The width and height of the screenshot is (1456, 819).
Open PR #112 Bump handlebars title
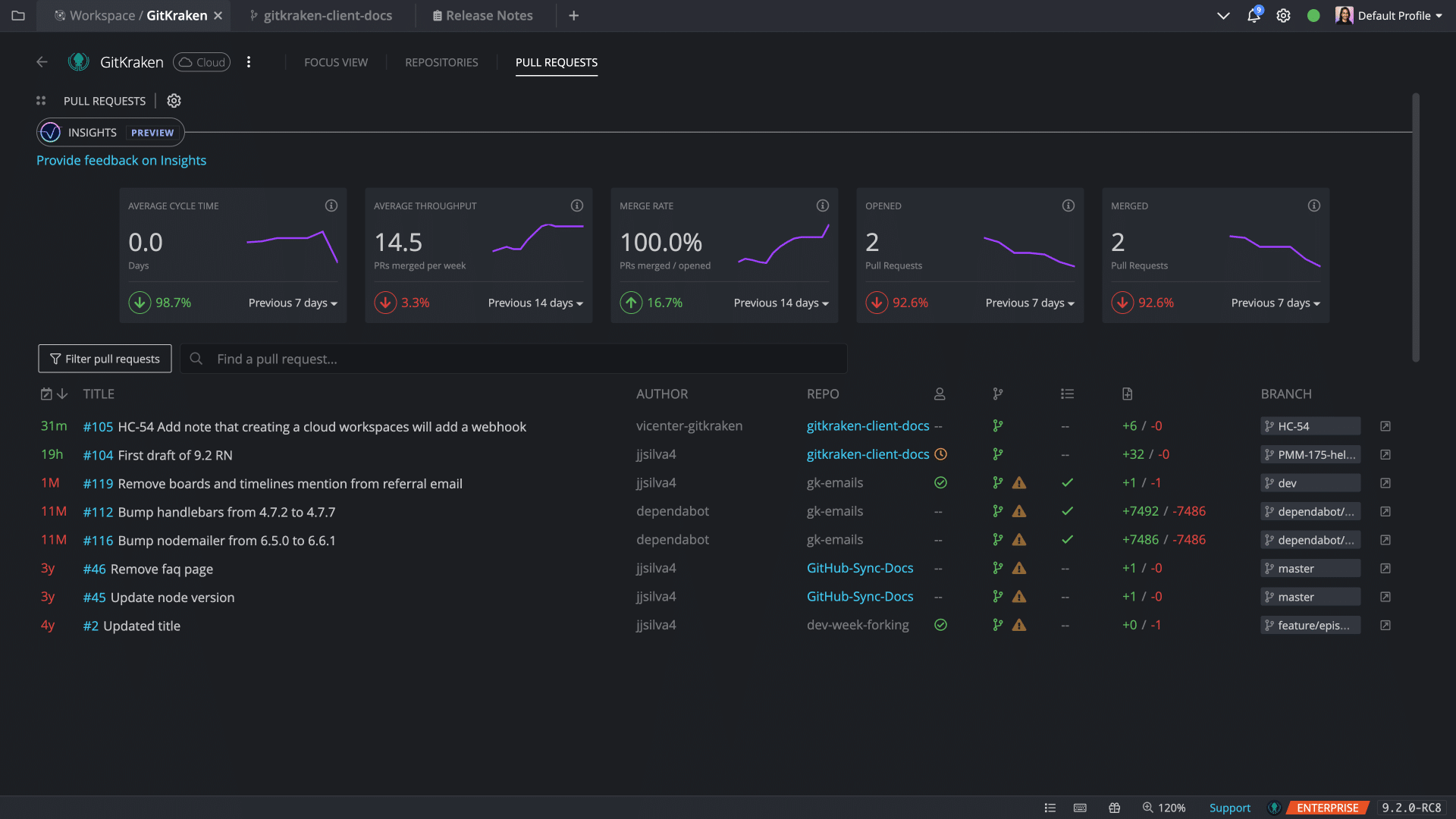coord(209,512)
